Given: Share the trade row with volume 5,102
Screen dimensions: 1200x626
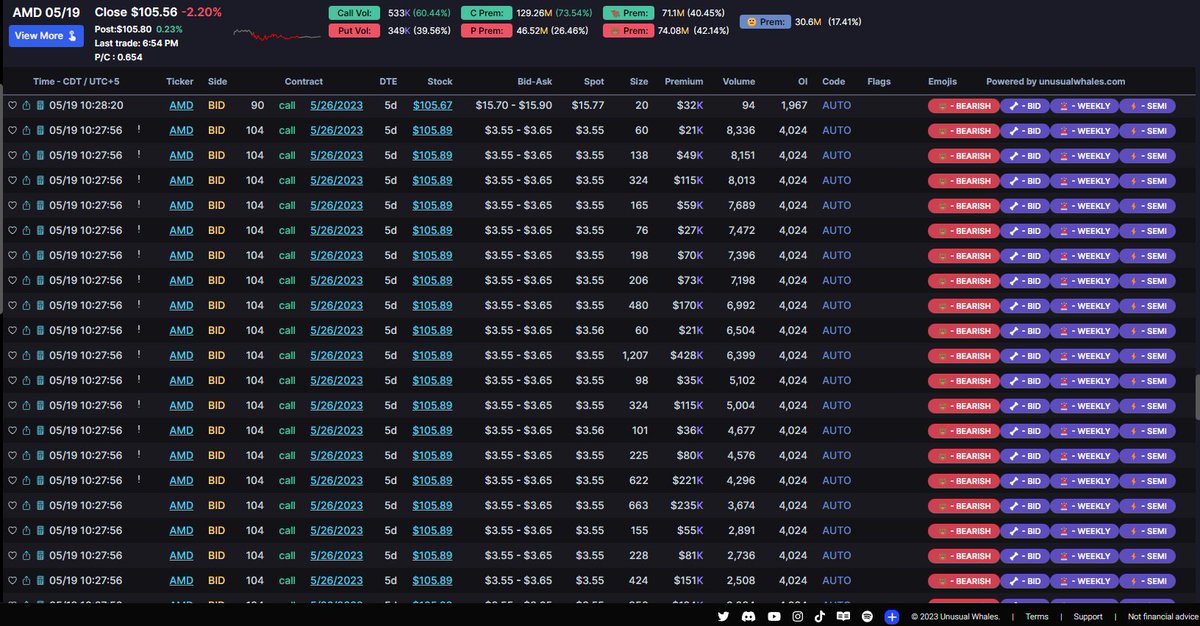Looking at the screenshot, I should [27, 380].
